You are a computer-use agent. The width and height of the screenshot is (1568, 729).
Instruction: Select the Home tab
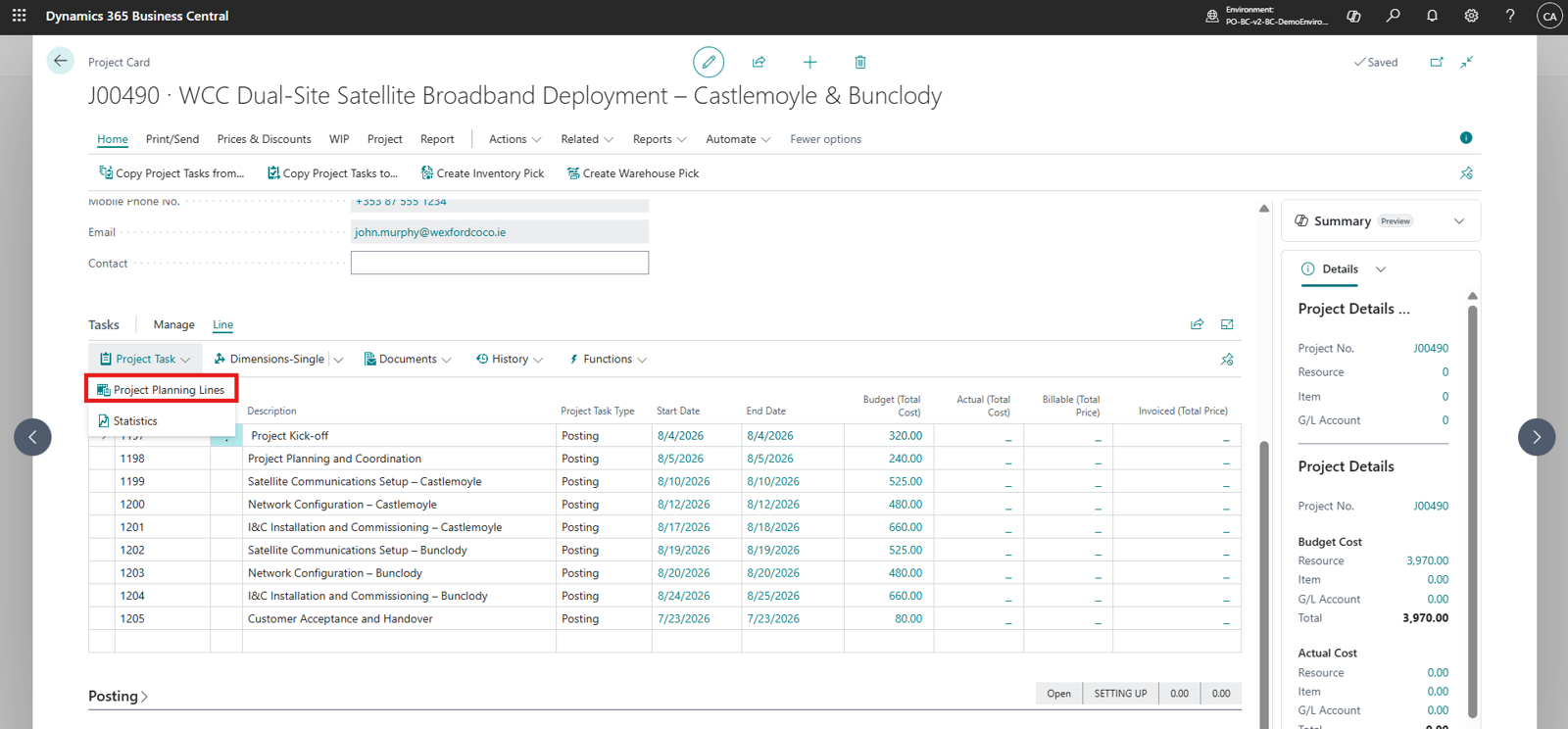[x=113, y=139]
